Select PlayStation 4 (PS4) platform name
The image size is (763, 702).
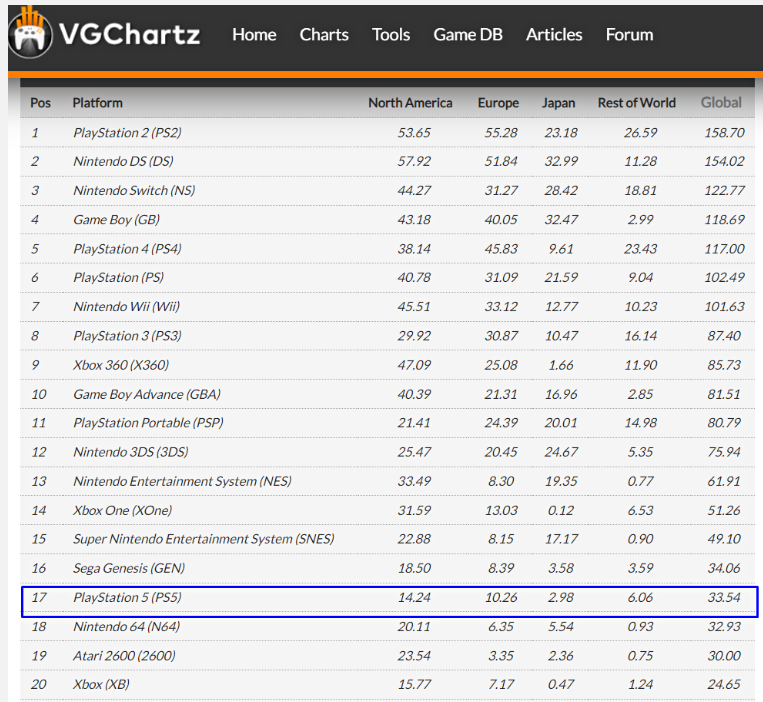click(127, 249)
